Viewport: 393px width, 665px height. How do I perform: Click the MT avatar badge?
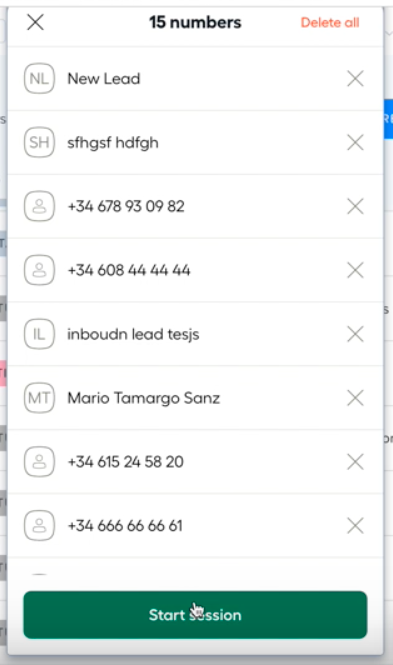point(39,398)
